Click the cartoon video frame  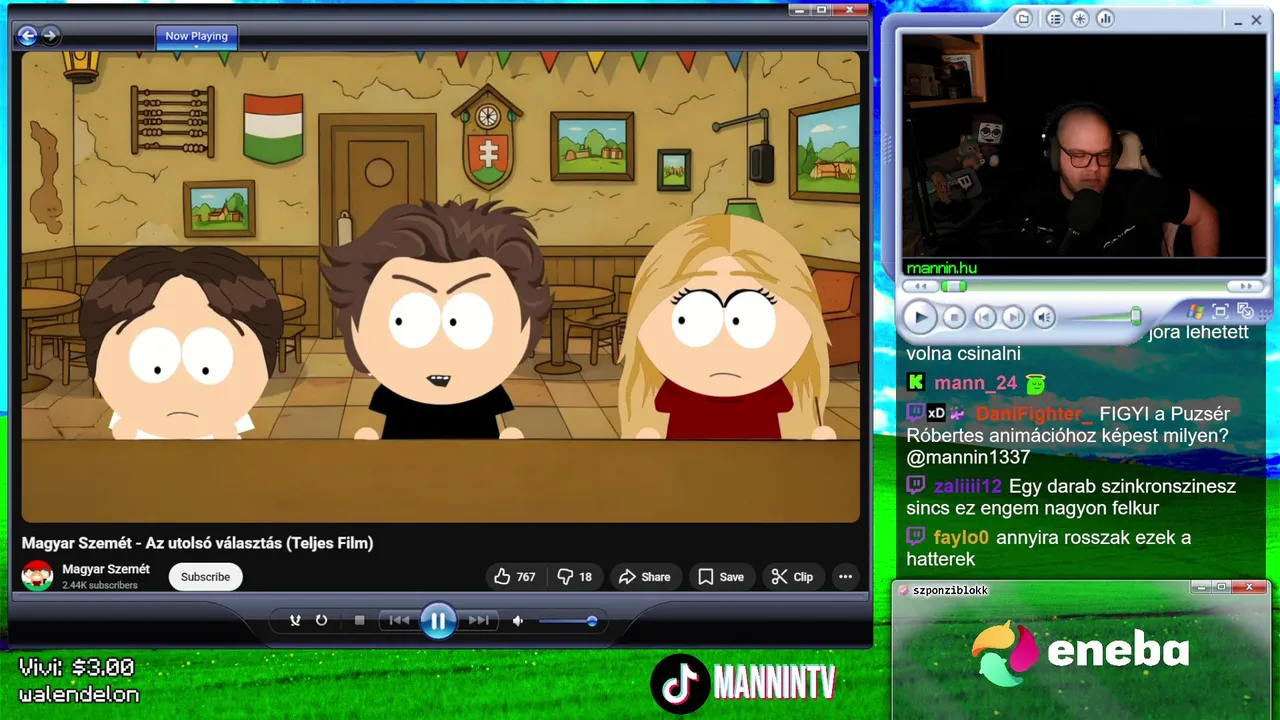pyautogui.click(x=440, y=287)
